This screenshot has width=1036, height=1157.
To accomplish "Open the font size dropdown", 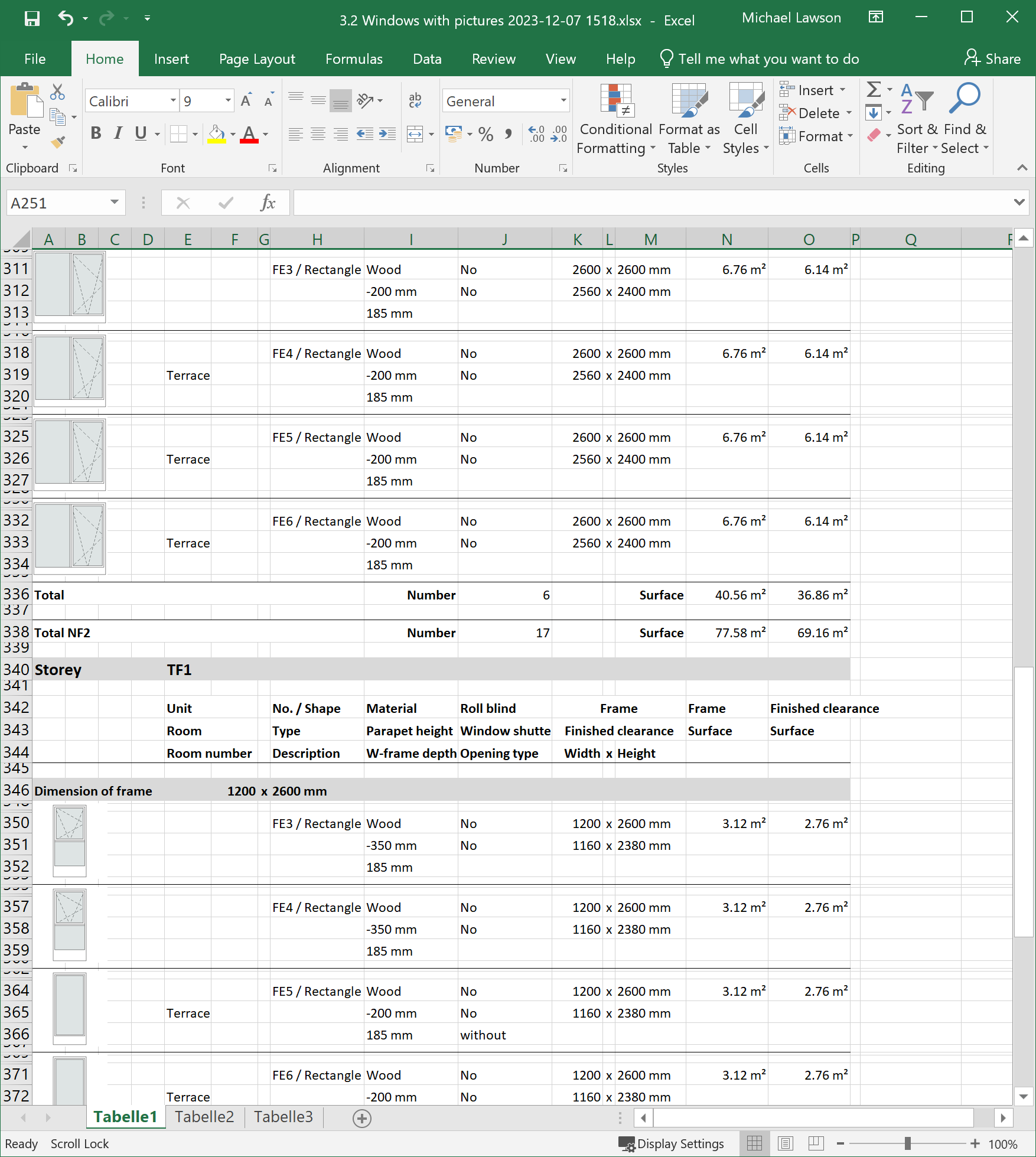I will pyautogui.click(x=228, y=101).
